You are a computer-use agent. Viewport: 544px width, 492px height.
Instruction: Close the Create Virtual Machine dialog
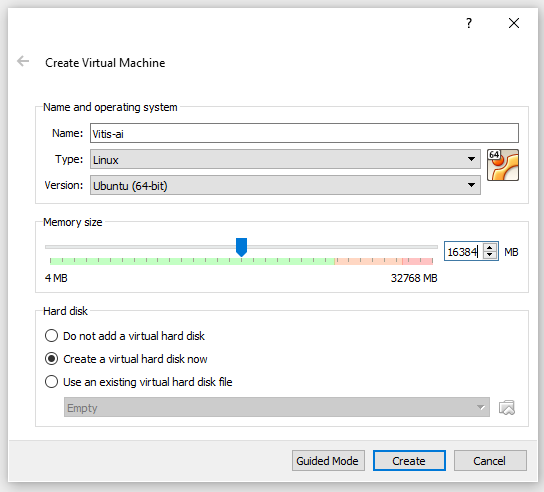514,23
